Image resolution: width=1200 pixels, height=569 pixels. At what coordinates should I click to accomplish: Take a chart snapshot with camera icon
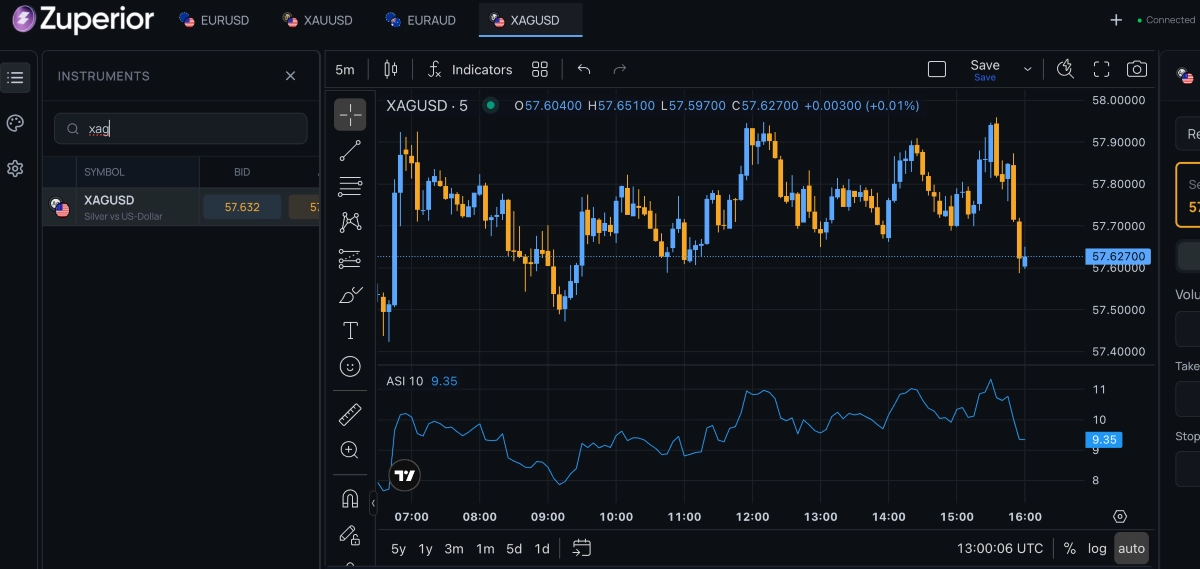click(1137, 69)
